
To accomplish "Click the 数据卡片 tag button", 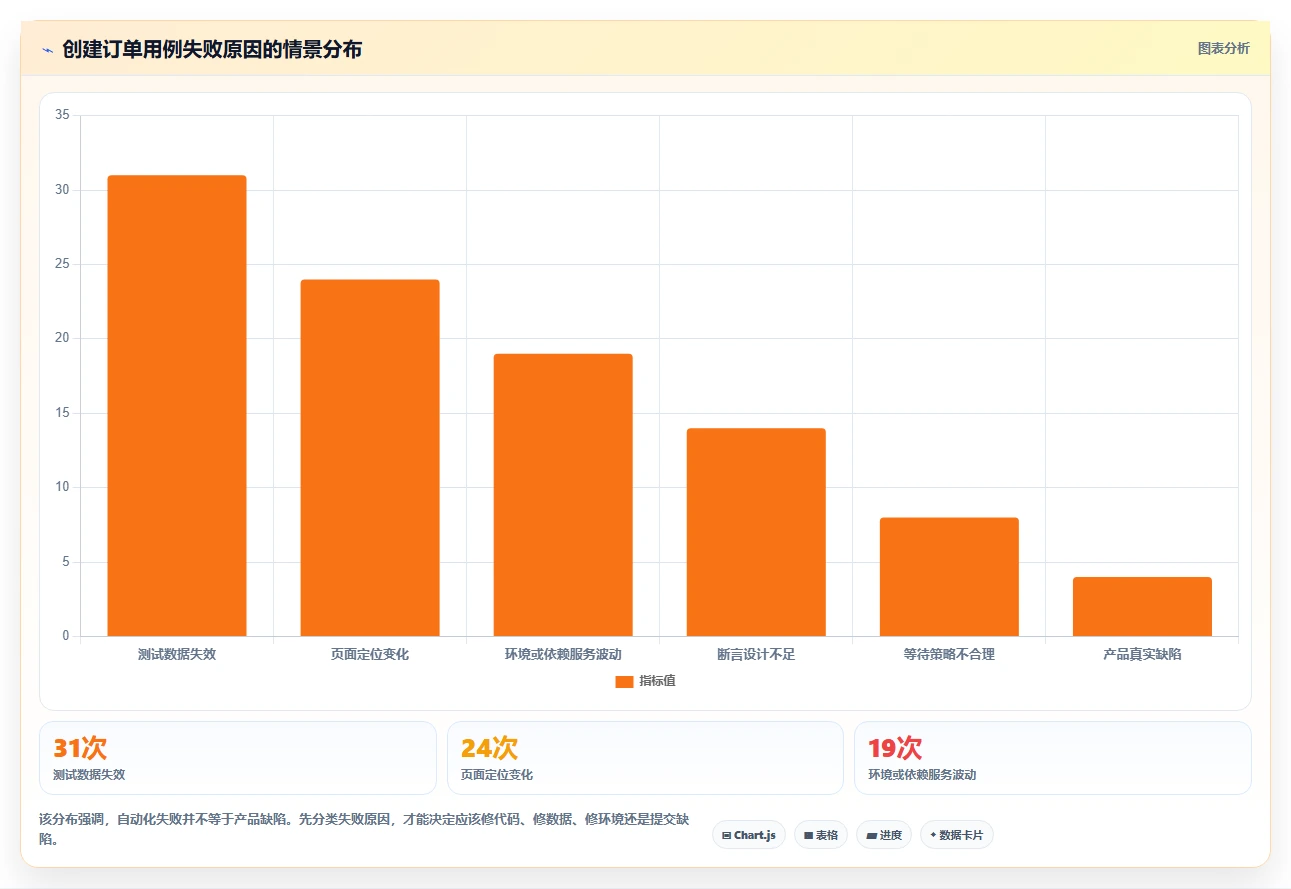I will click(x=957, y=835).
